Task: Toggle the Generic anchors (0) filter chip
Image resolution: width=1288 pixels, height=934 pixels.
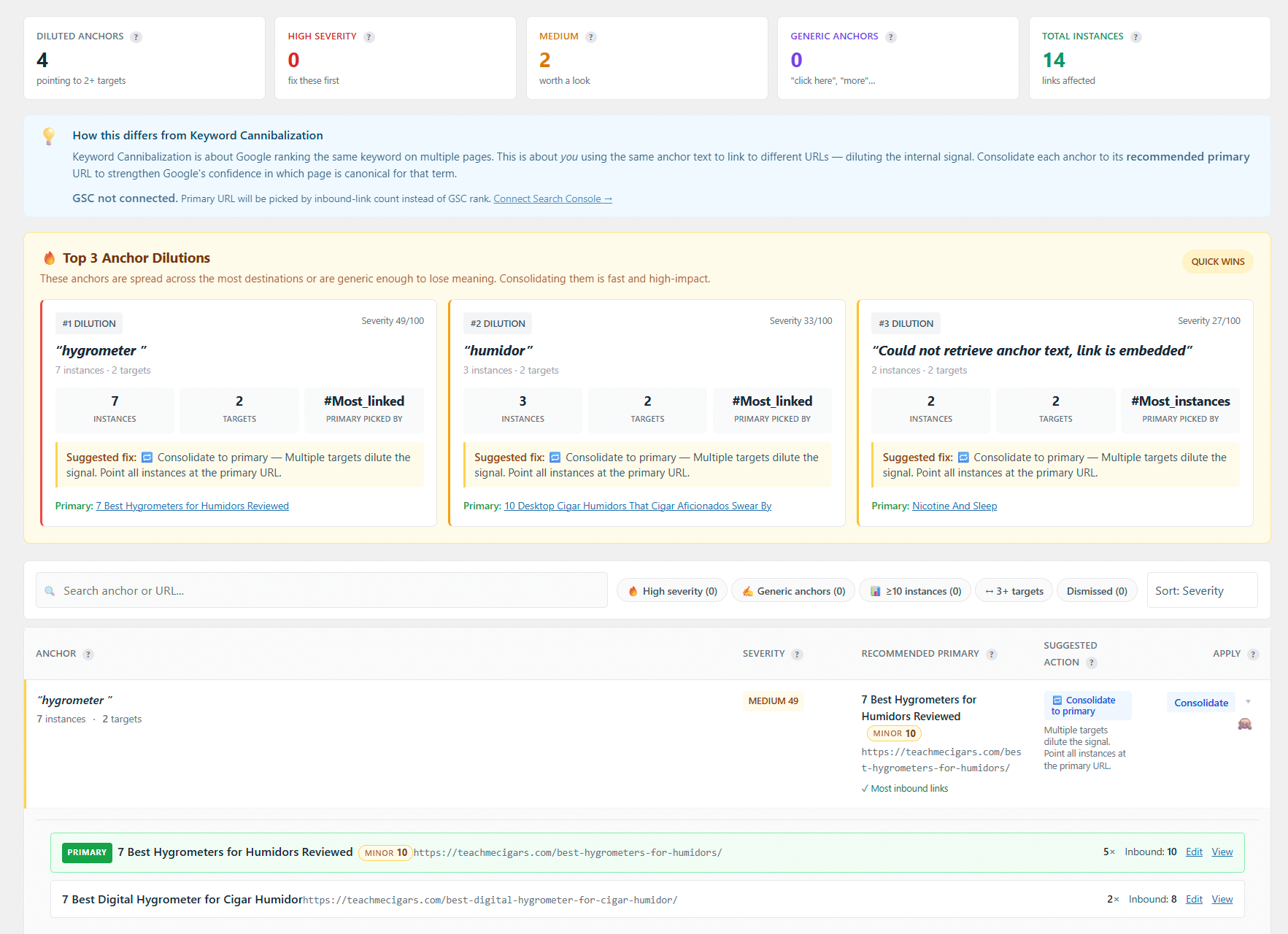Action: [793, 591]
